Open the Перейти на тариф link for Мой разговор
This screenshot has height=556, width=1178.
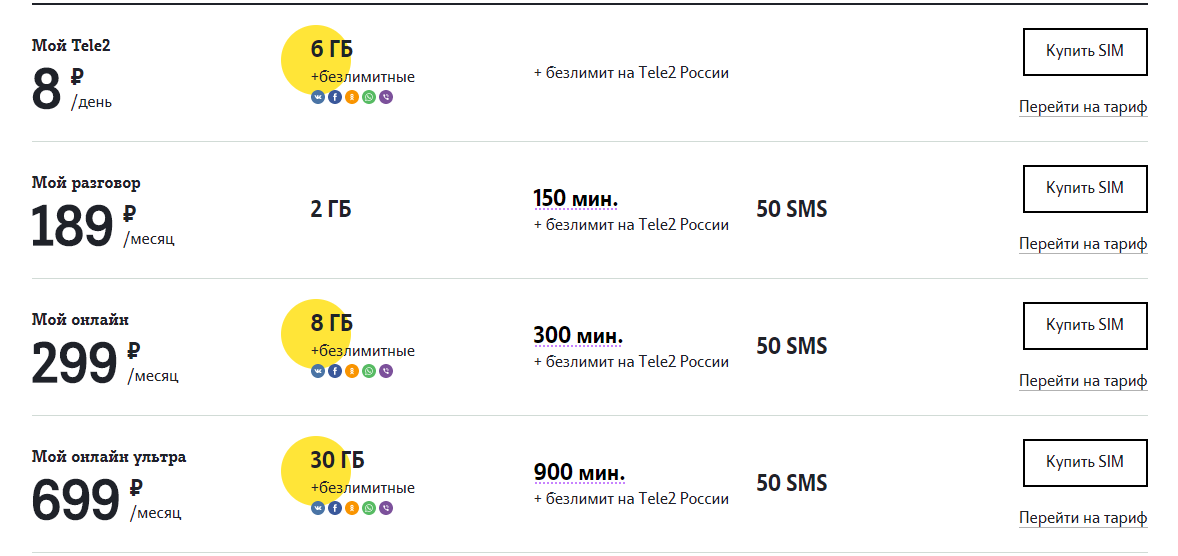point(1083,244)
